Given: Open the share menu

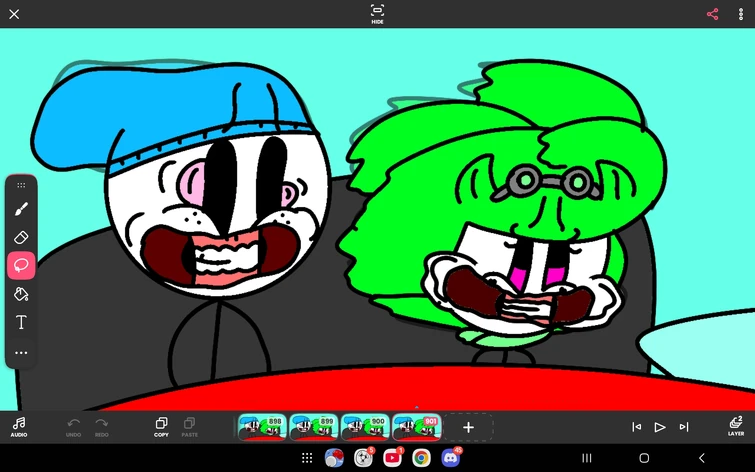Looking at the screenshot, I should tap(713, 14).
